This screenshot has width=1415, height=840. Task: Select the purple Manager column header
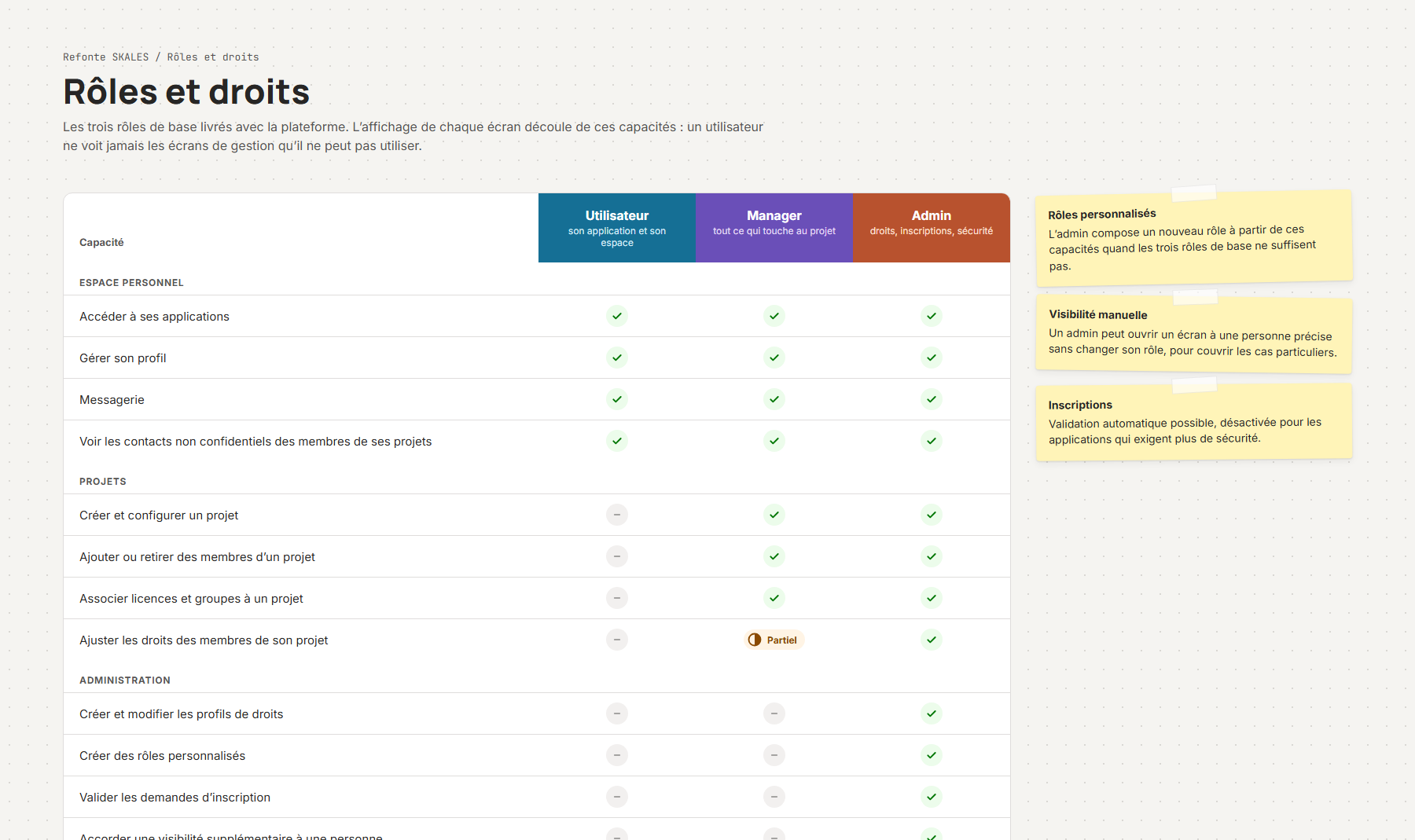click(x=774, y=228)
